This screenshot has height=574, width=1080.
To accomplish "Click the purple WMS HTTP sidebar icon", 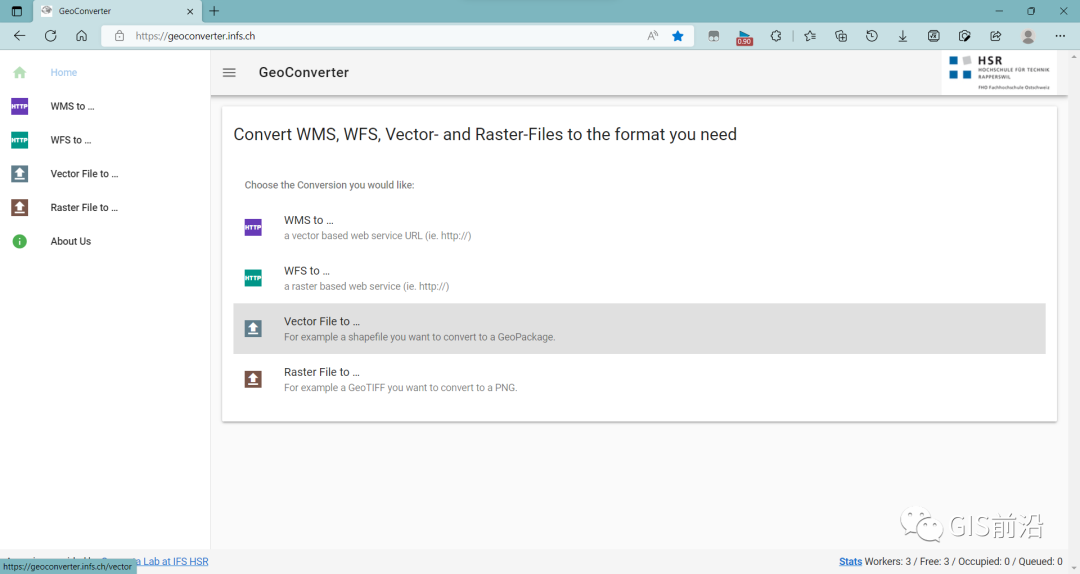I will [x=19, y=106].
